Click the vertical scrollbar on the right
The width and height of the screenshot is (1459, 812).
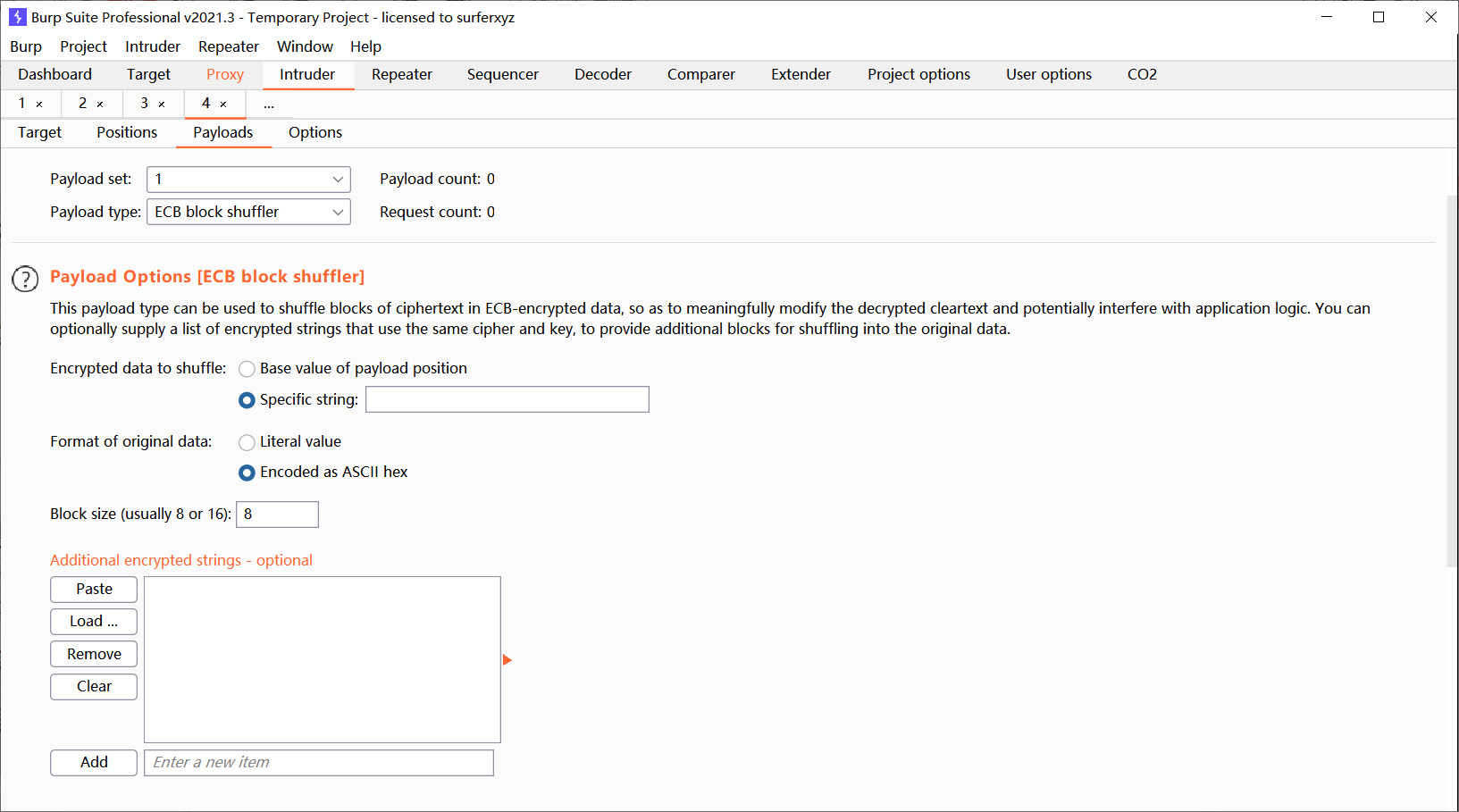coord(1452,381)
